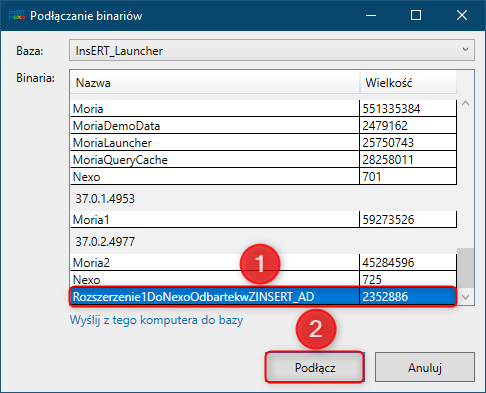
Task: Sort by the Wielkość column header
Action: click(x=408, y=83)
